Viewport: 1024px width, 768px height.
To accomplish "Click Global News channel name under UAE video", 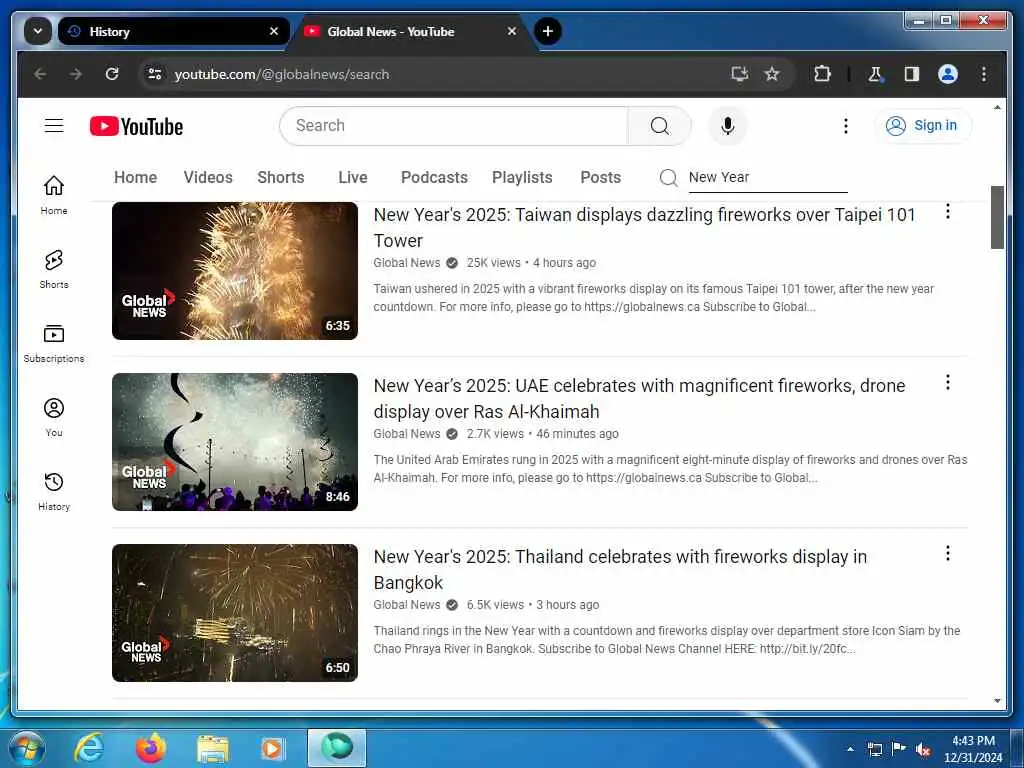I will click(406, 434).
